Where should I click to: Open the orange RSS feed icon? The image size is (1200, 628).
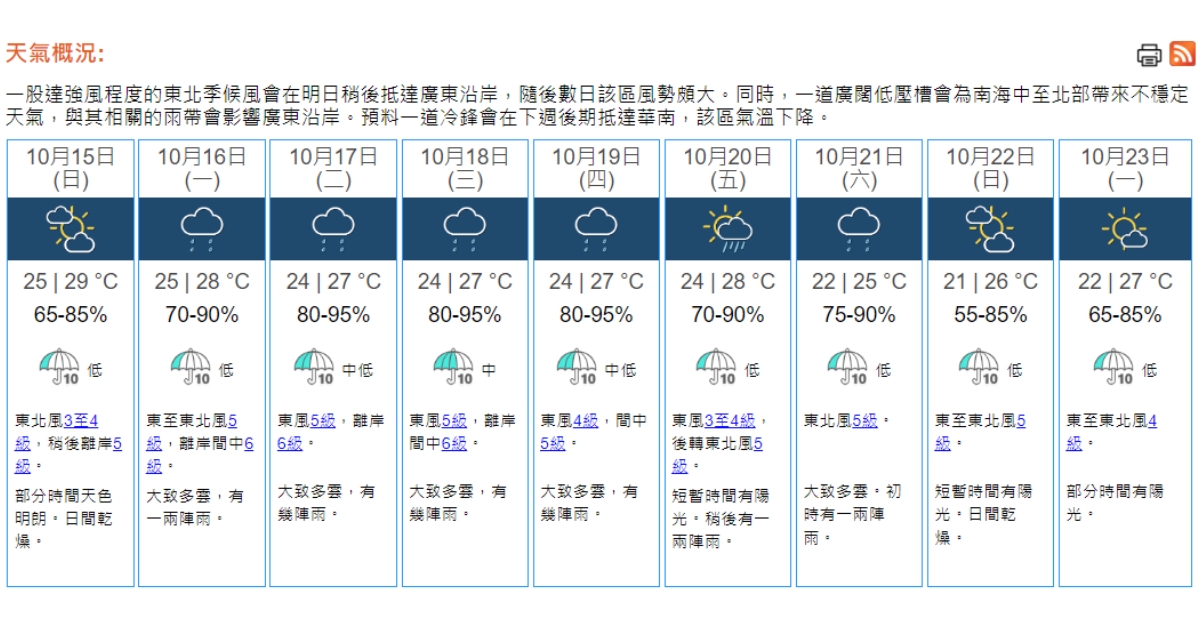click(1182, 54)
